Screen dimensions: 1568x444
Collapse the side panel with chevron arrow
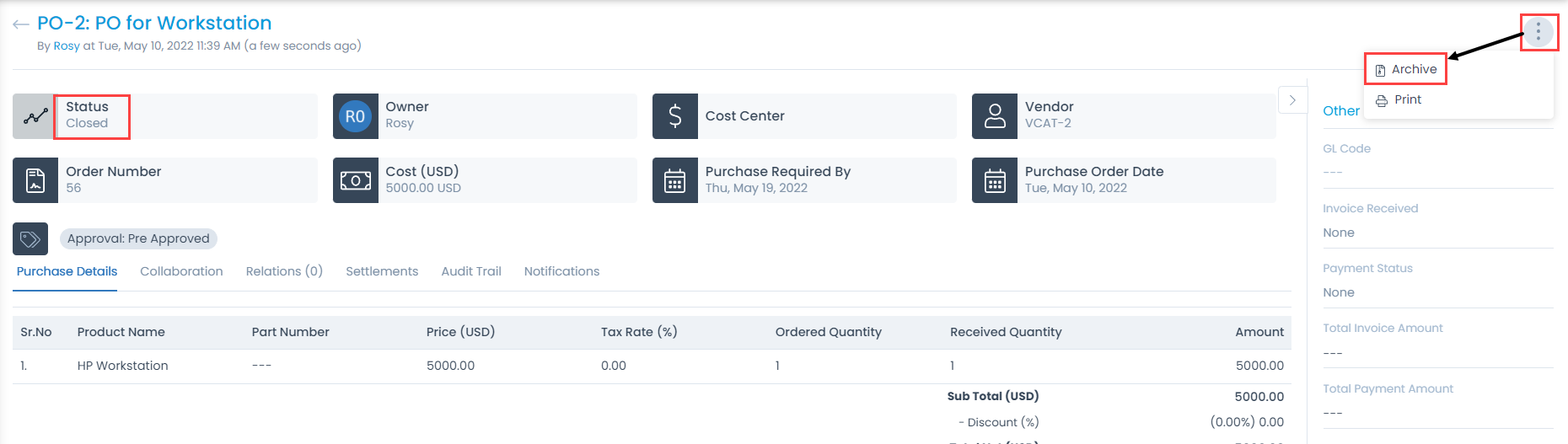pyautogui.click(x=1292, y=100)
